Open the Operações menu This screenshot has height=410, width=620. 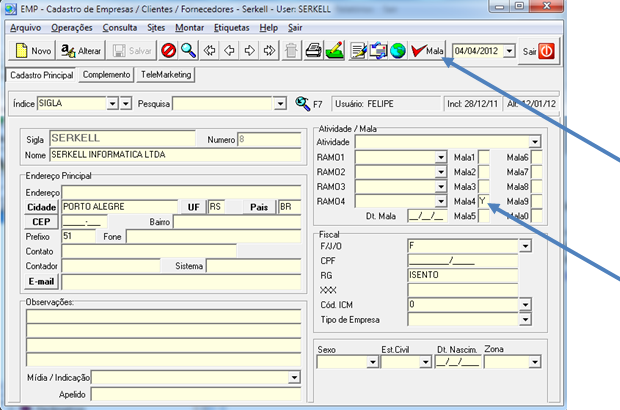pos(72,28)
